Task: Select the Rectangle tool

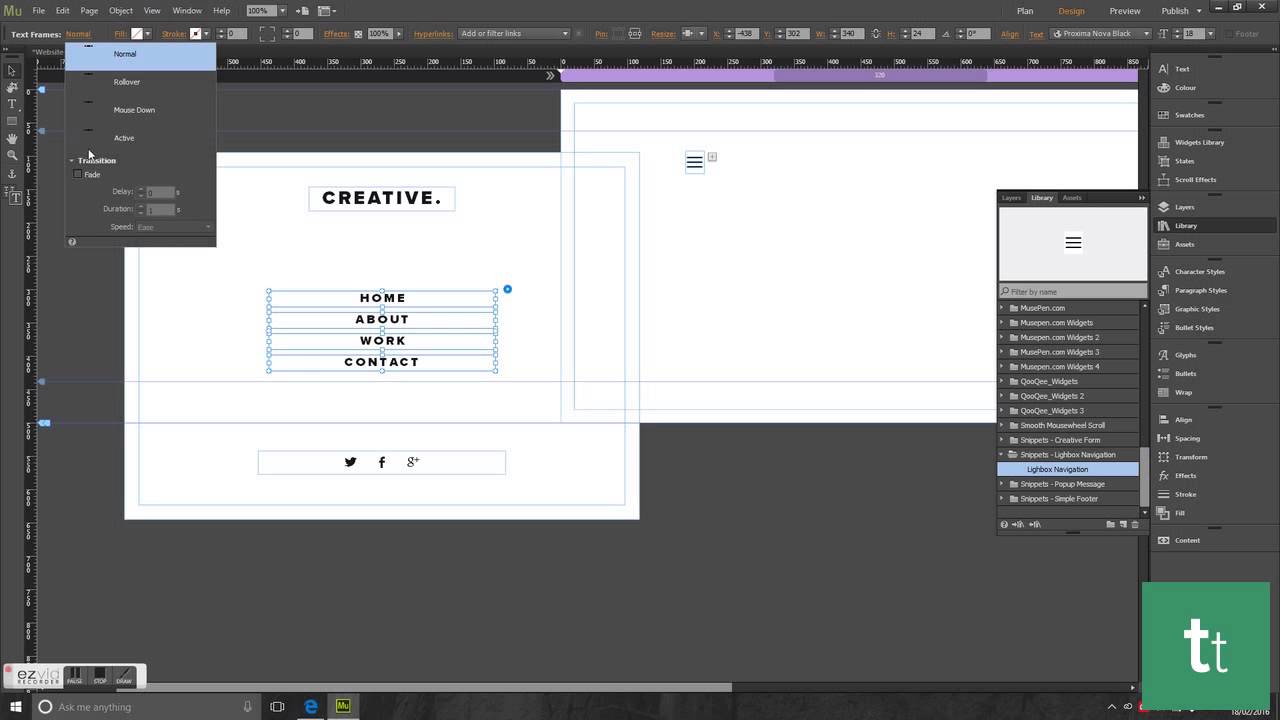Action: 12,121
